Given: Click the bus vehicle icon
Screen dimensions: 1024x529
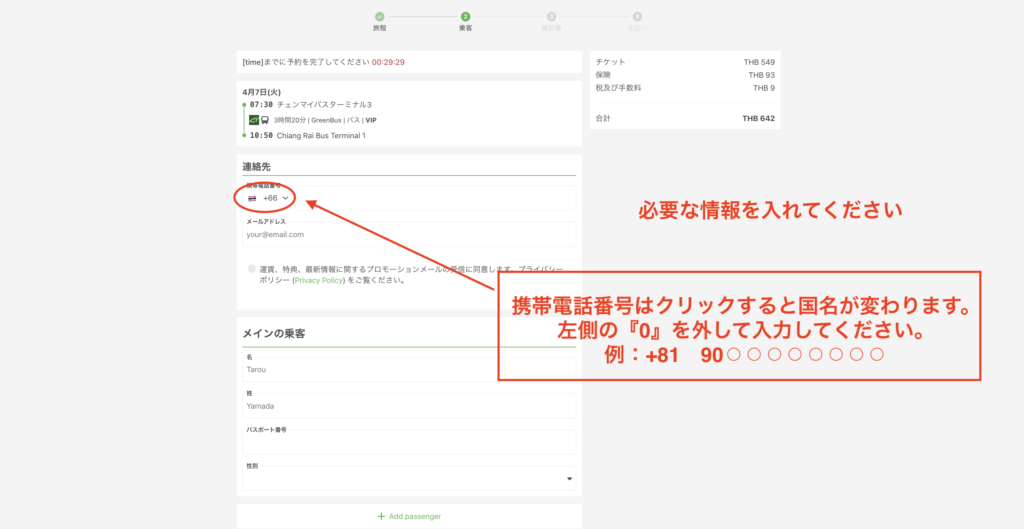Looking at the screenshot, I should pyautogui.click(x=265, y=120).
